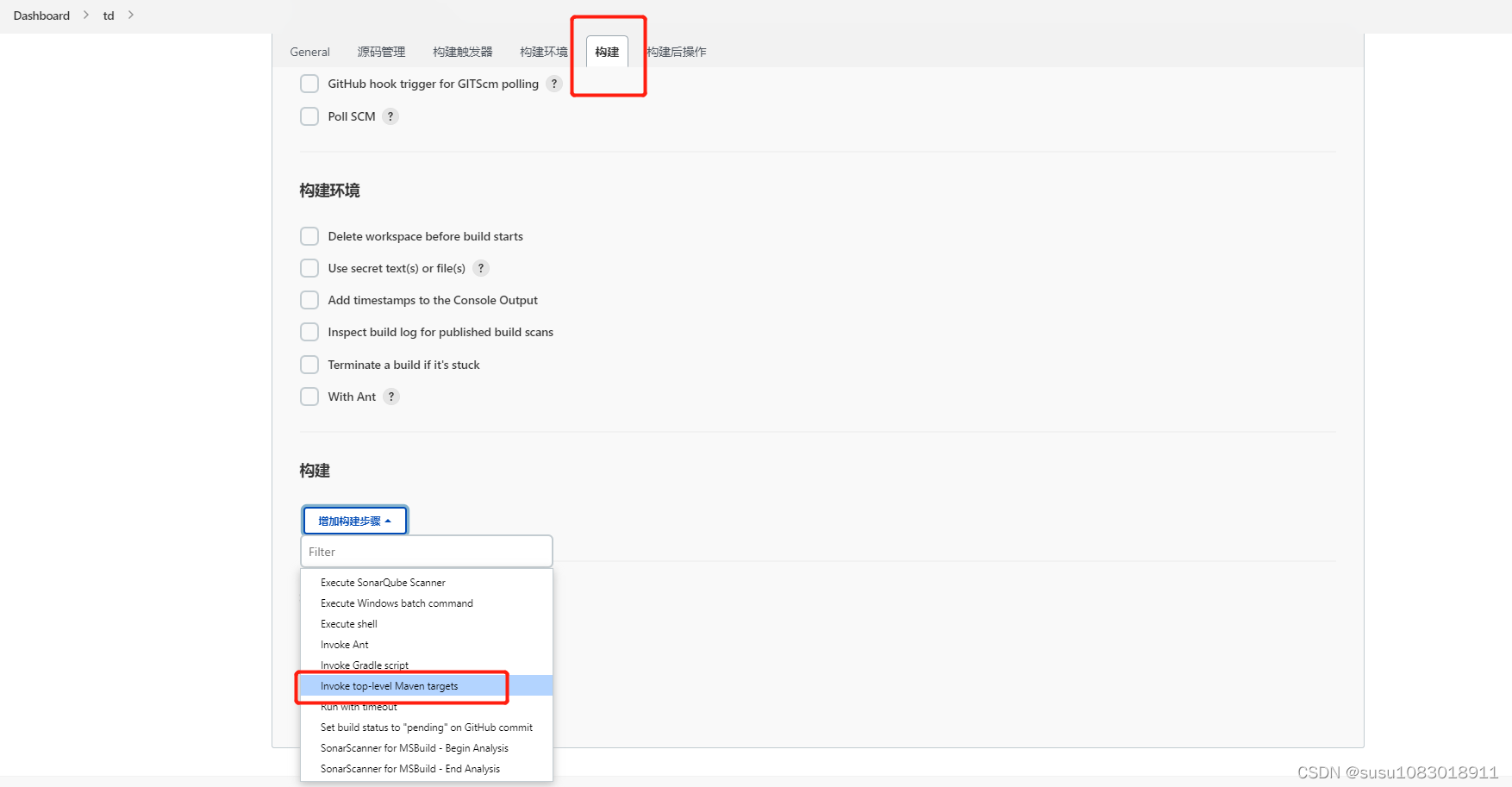The image size is (1512, 787).
Task: Click inside the Filter input box
Action: click(x=426, y=551)
